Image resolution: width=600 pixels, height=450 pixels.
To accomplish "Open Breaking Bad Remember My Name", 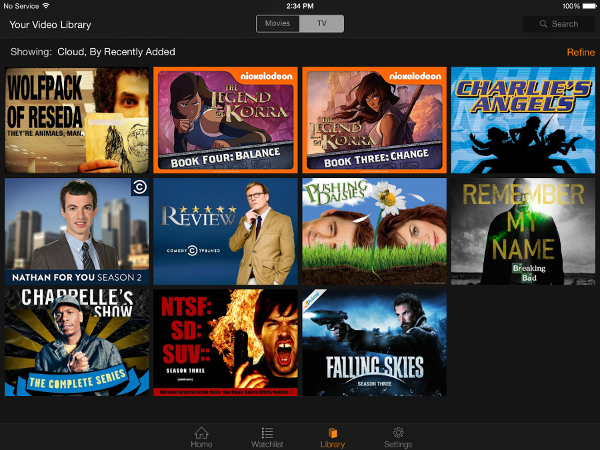I will tap(523, 232).
